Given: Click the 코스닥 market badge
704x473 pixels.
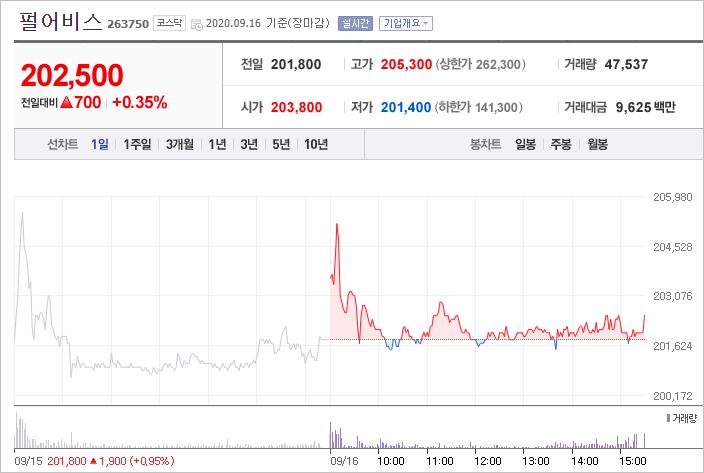Looking at the screenshot, I should coord(169,23).
